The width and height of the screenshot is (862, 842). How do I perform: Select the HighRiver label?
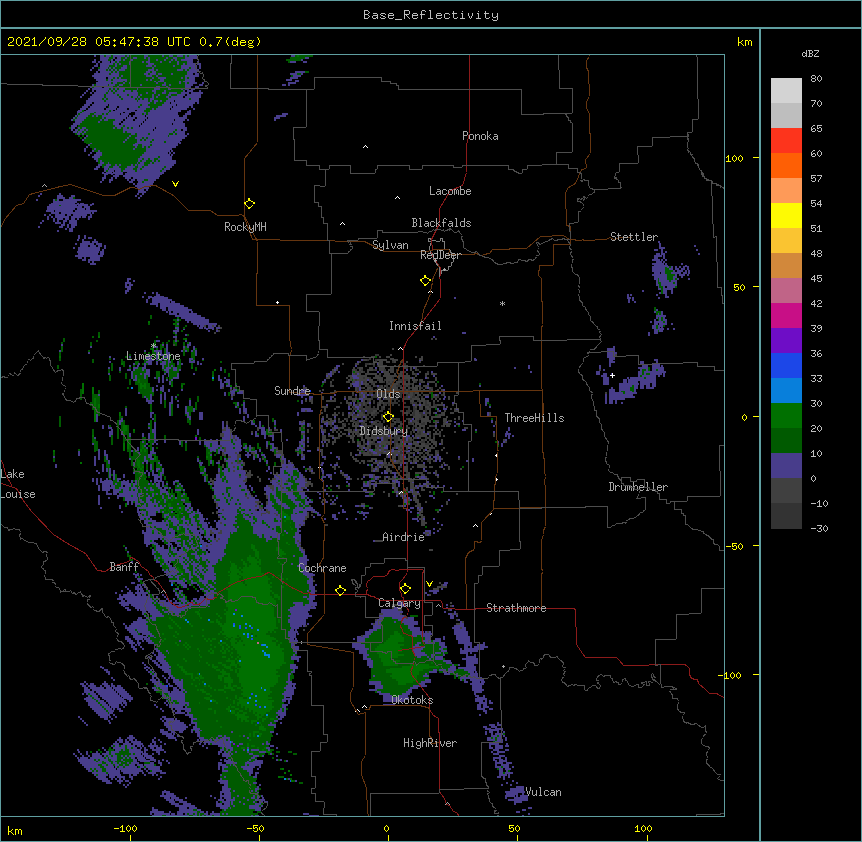[x=430, y=743]
